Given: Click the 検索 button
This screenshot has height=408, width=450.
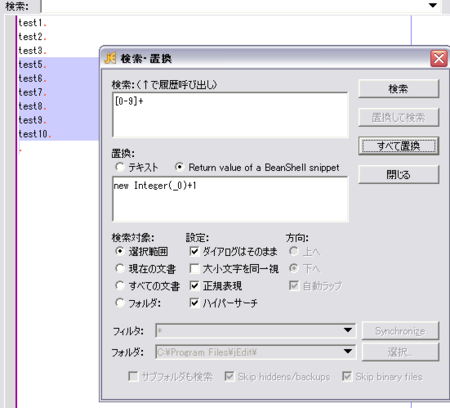Looking at the screenshot, I should pos(399,89).
